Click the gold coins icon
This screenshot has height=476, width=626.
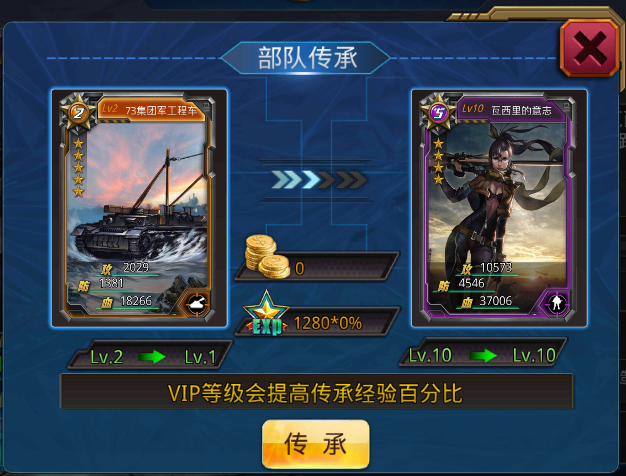click(x=267, y=256)
